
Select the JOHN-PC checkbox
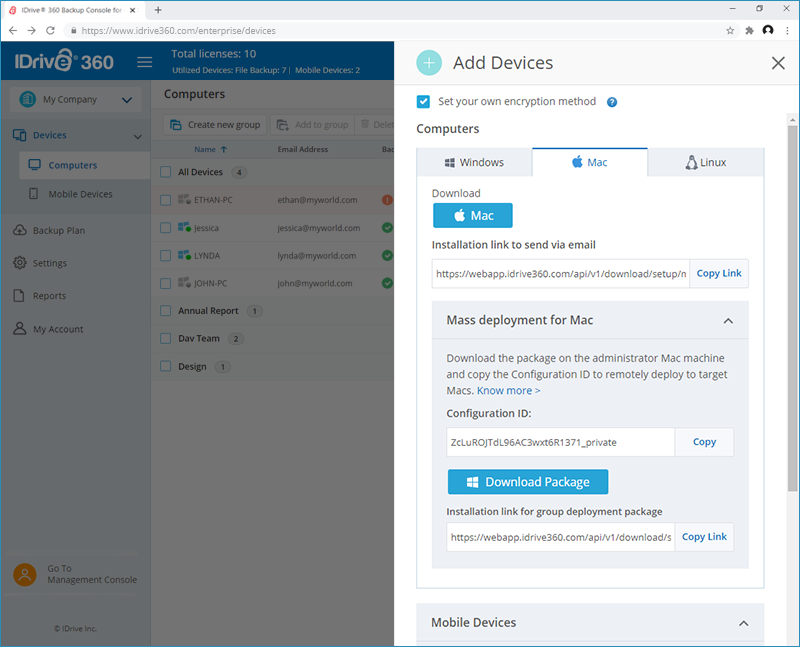coord(165,283)
